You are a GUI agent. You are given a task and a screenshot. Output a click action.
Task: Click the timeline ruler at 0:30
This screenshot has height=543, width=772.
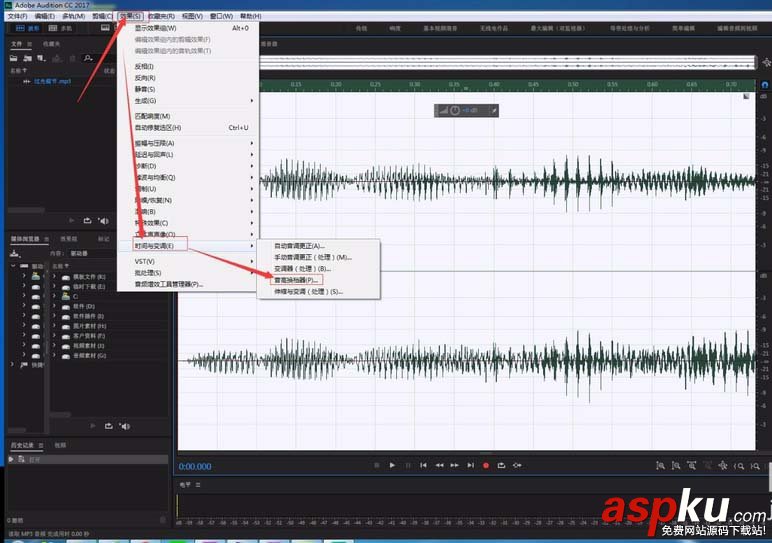415,85
